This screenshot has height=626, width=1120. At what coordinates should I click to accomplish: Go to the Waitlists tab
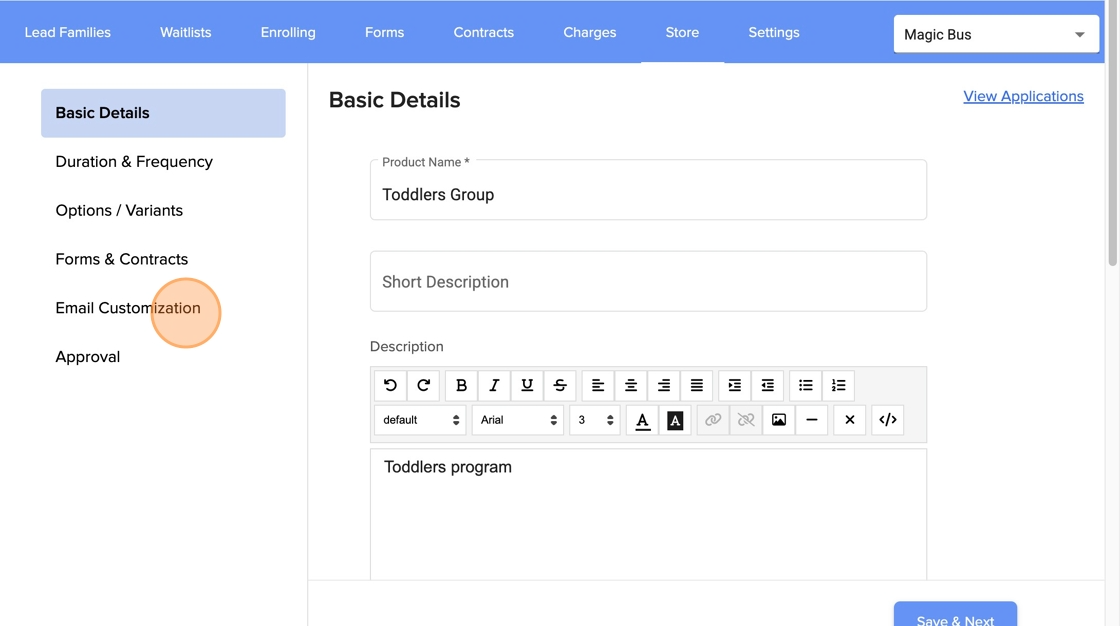click(x=186, y=32)
